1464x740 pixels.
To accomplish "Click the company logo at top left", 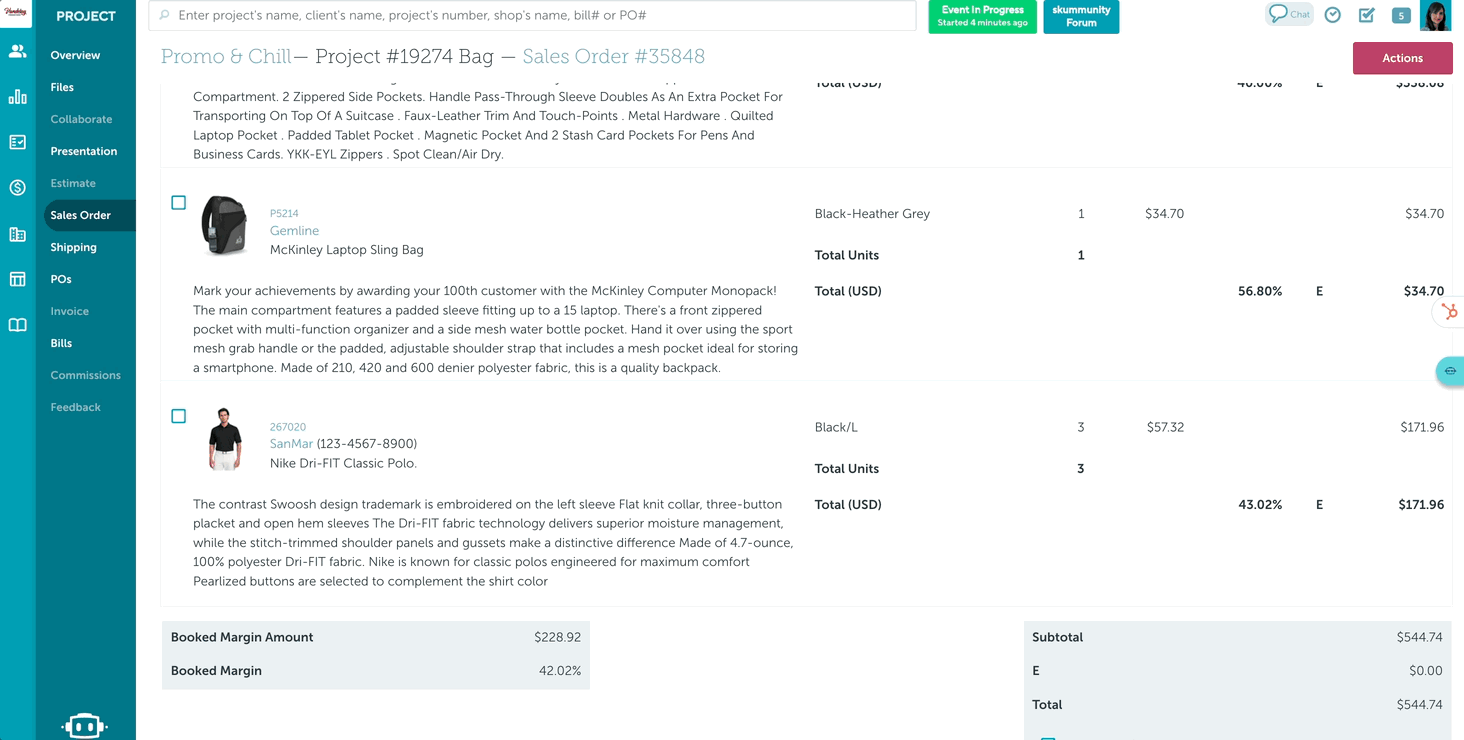I will pos(16,13).
